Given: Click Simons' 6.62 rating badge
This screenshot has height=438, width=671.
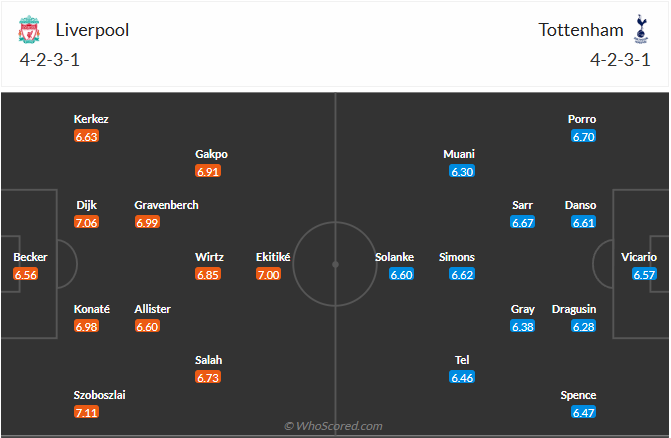Looking at the screenshot, I should coord(462,274).
